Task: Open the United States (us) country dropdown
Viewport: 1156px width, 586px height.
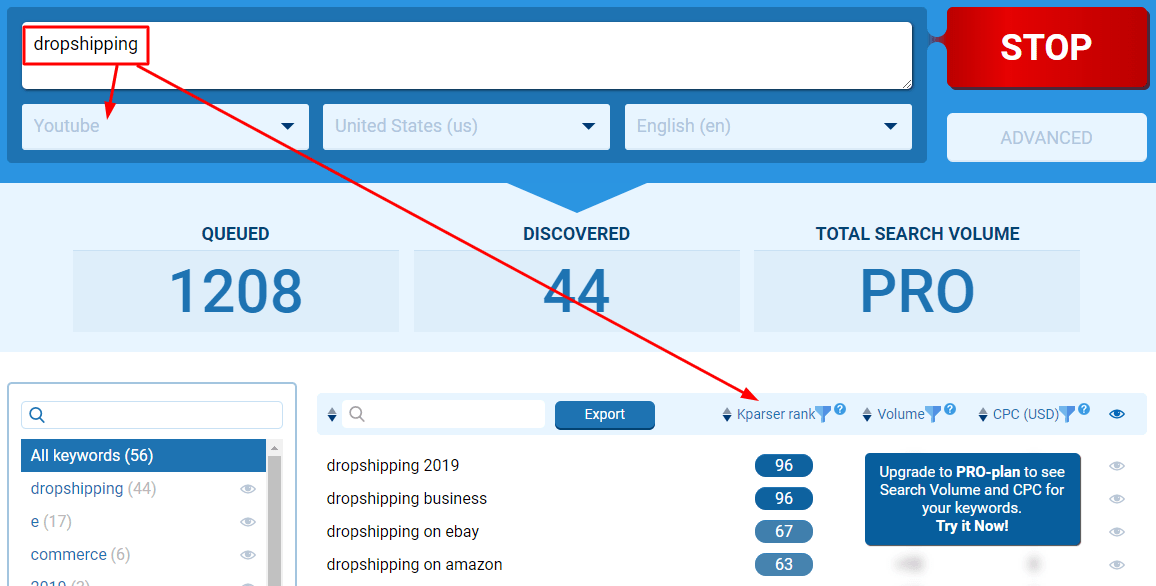Action: [466, 126]
